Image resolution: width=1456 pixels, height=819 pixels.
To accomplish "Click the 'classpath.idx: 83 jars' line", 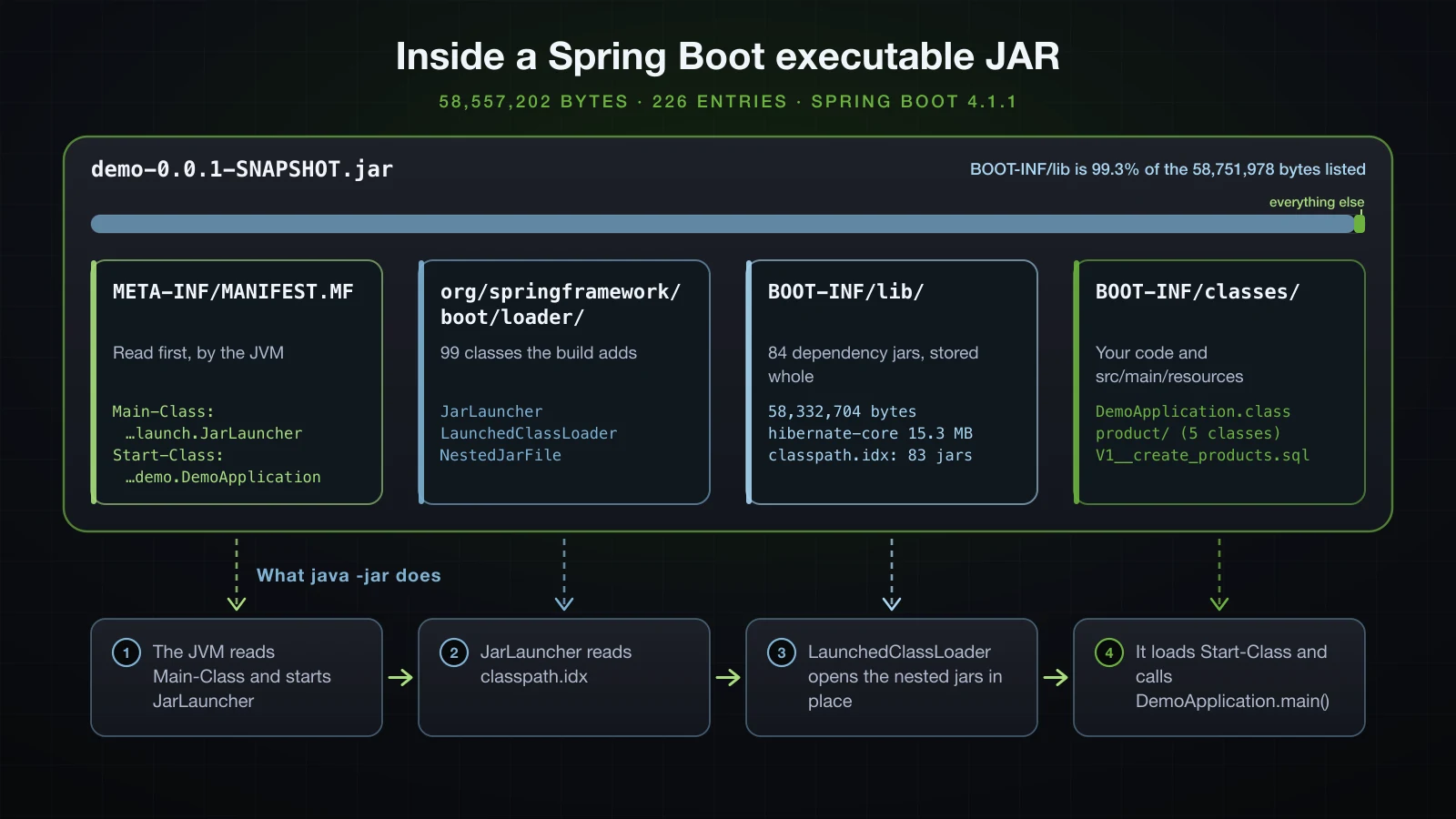I will 870,455.
